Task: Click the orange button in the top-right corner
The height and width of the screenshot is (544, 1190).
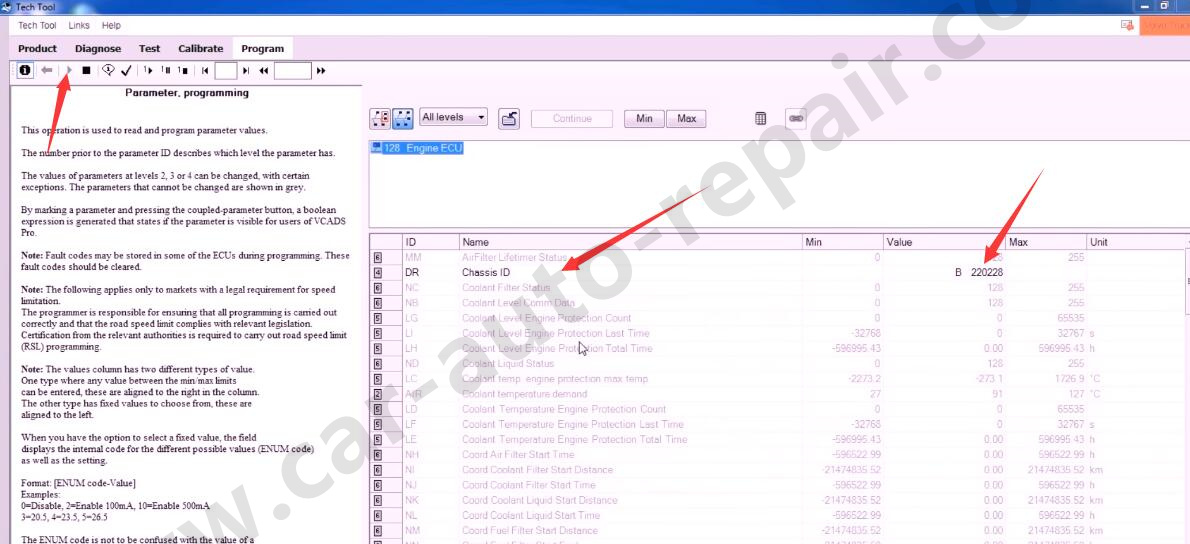Action: click(1164, 25)
